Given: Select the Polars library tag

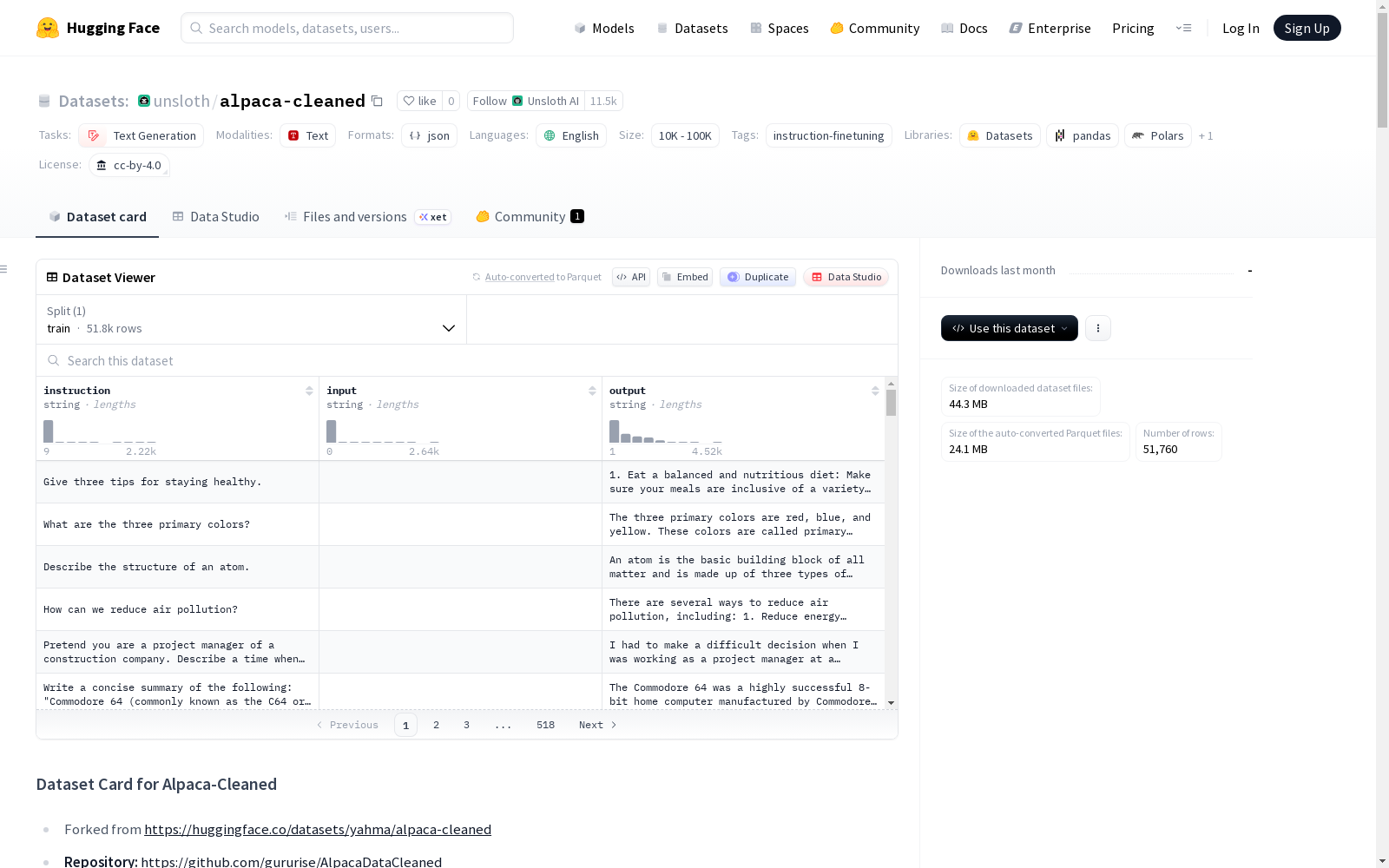Looking at the screenshot, I should [1158, 135].
